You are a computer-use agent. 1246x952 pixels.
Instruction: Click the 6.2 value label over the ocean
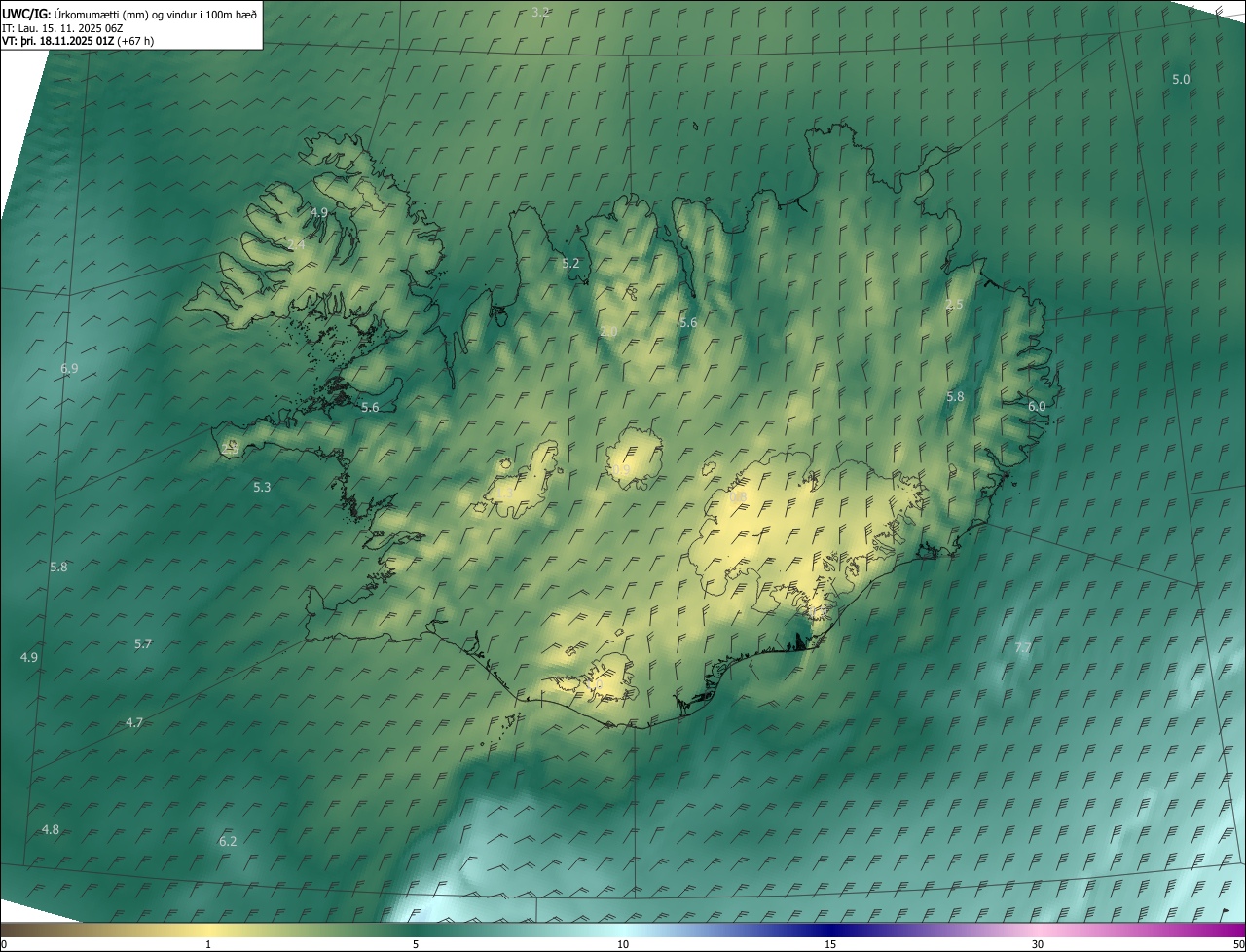[228, 841]
